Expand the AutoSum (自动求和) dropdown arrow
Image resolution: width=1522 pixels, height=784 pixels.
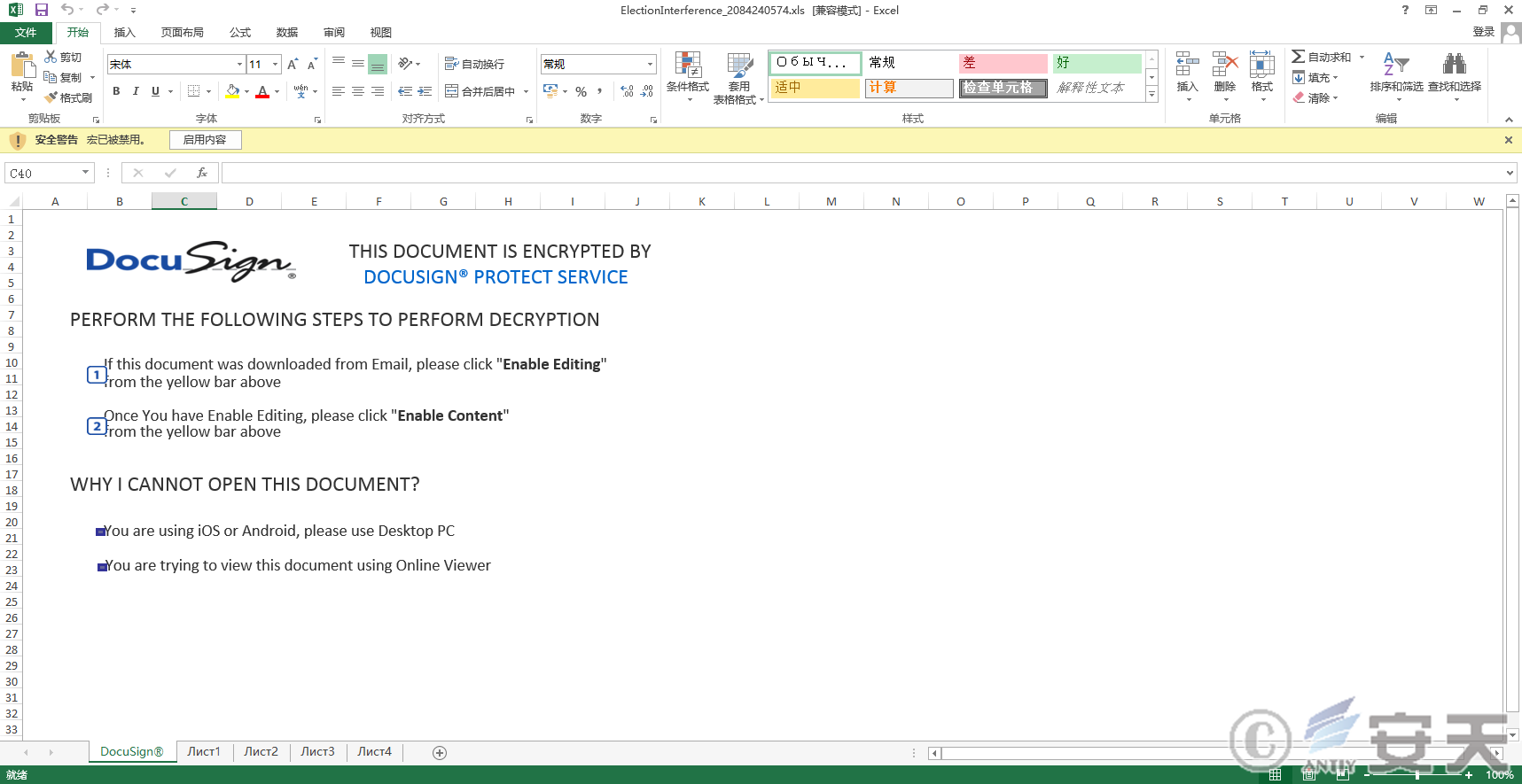[1362, 57]
